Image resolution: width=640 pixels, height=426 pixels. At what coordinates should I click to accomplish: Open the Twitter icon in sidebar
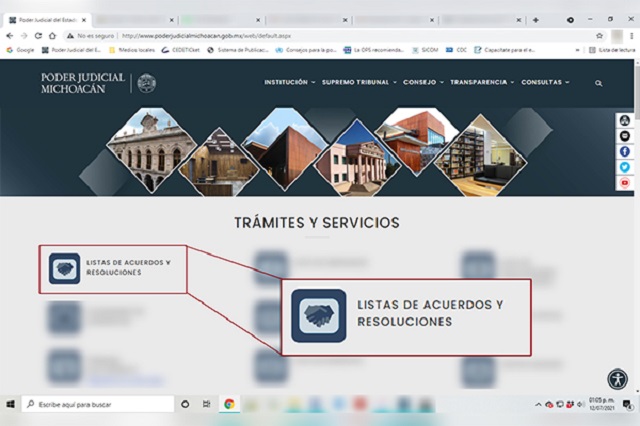[624, 167]
